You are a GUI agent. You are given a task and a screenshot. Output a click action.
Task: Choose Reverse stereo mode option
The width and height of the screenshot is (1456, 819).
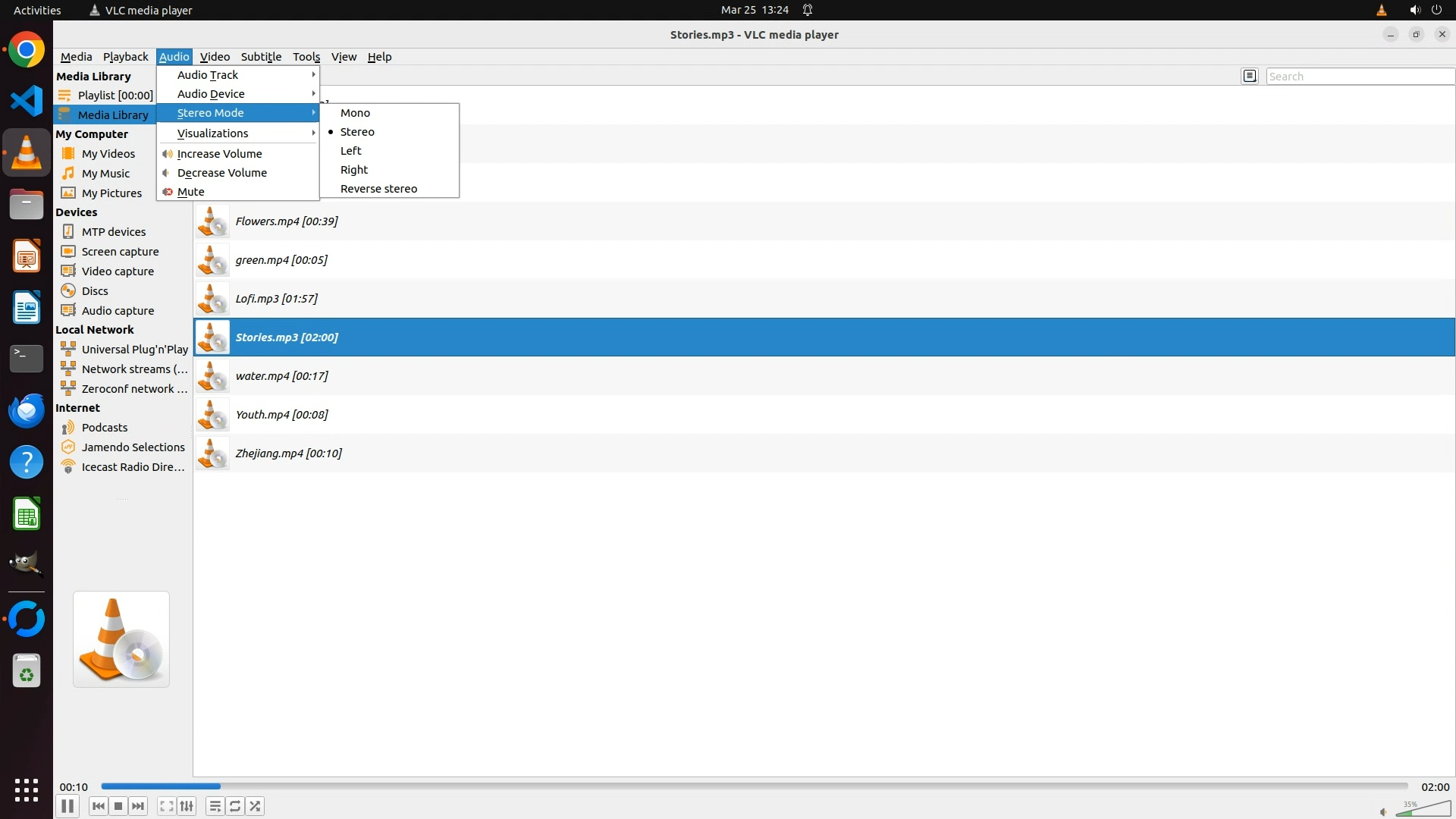(378, 189)
